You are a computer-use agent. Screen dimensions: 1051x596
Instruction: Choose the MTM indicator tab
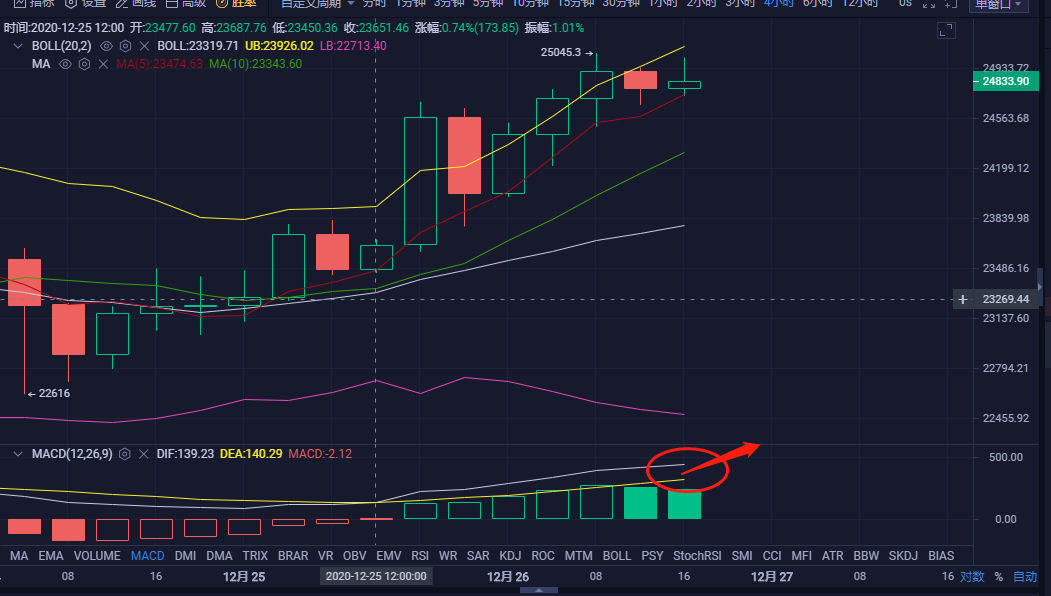[578, 556]
